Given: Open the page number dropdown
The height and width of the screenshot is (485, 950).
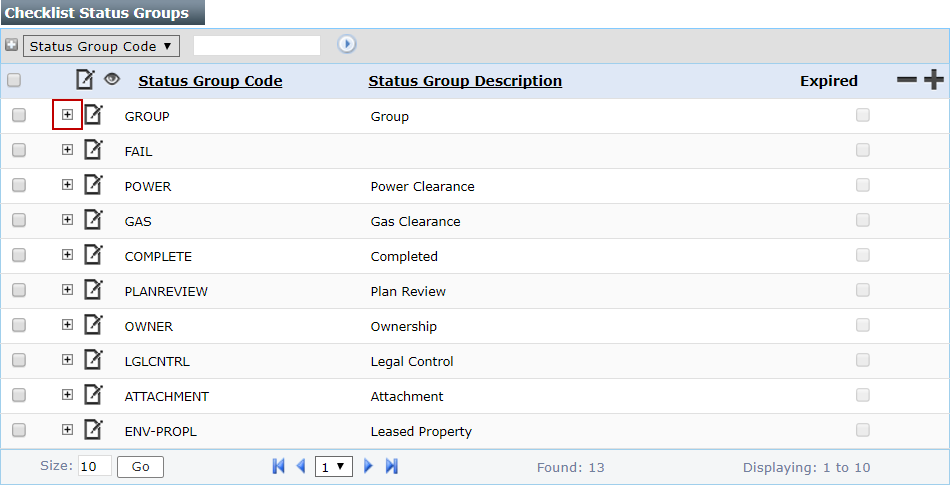Looking at the screenshot, I should click(x=333, y=466).
